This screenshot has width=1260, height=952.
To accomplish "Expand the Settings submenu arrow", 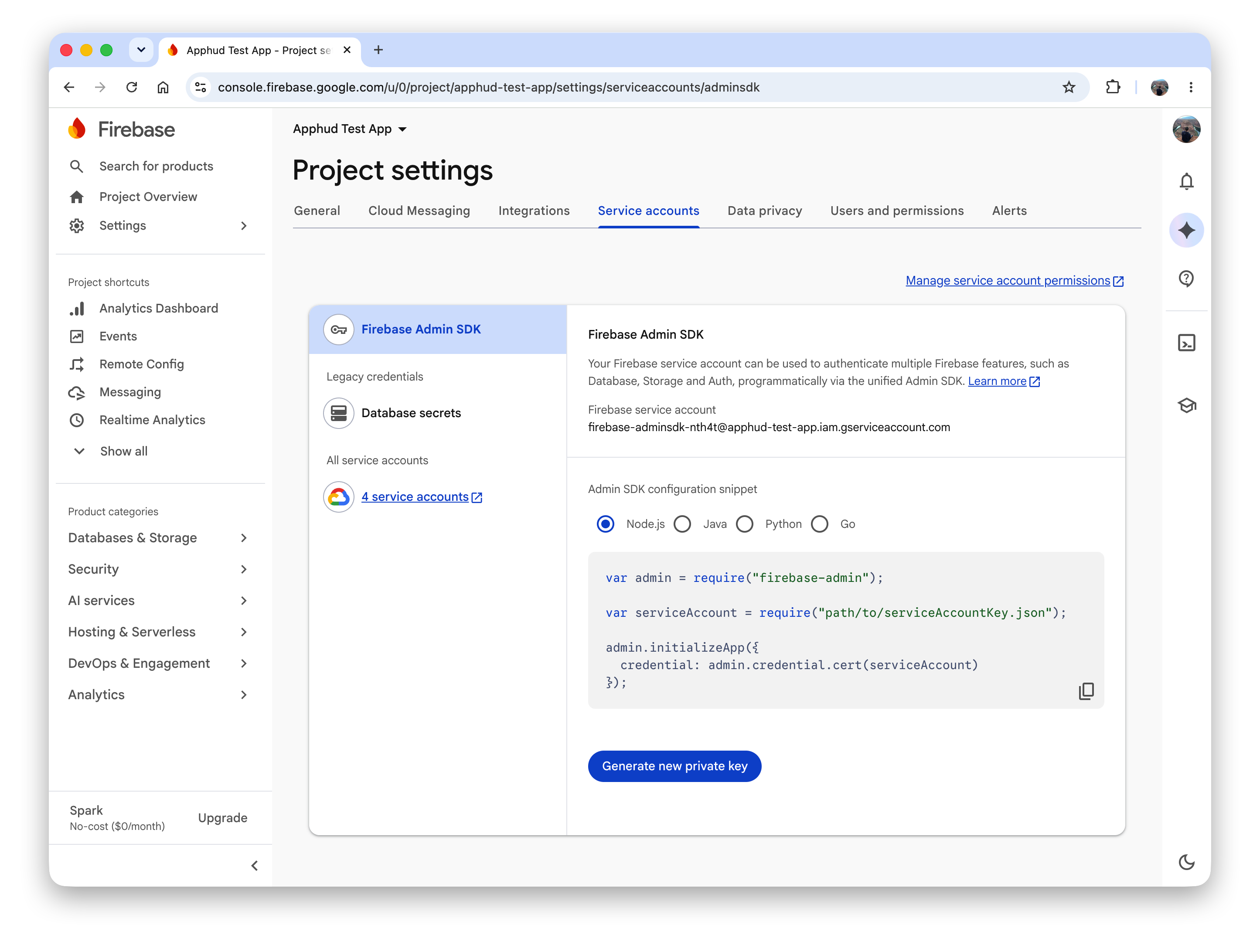I will [x=244, y=226].
